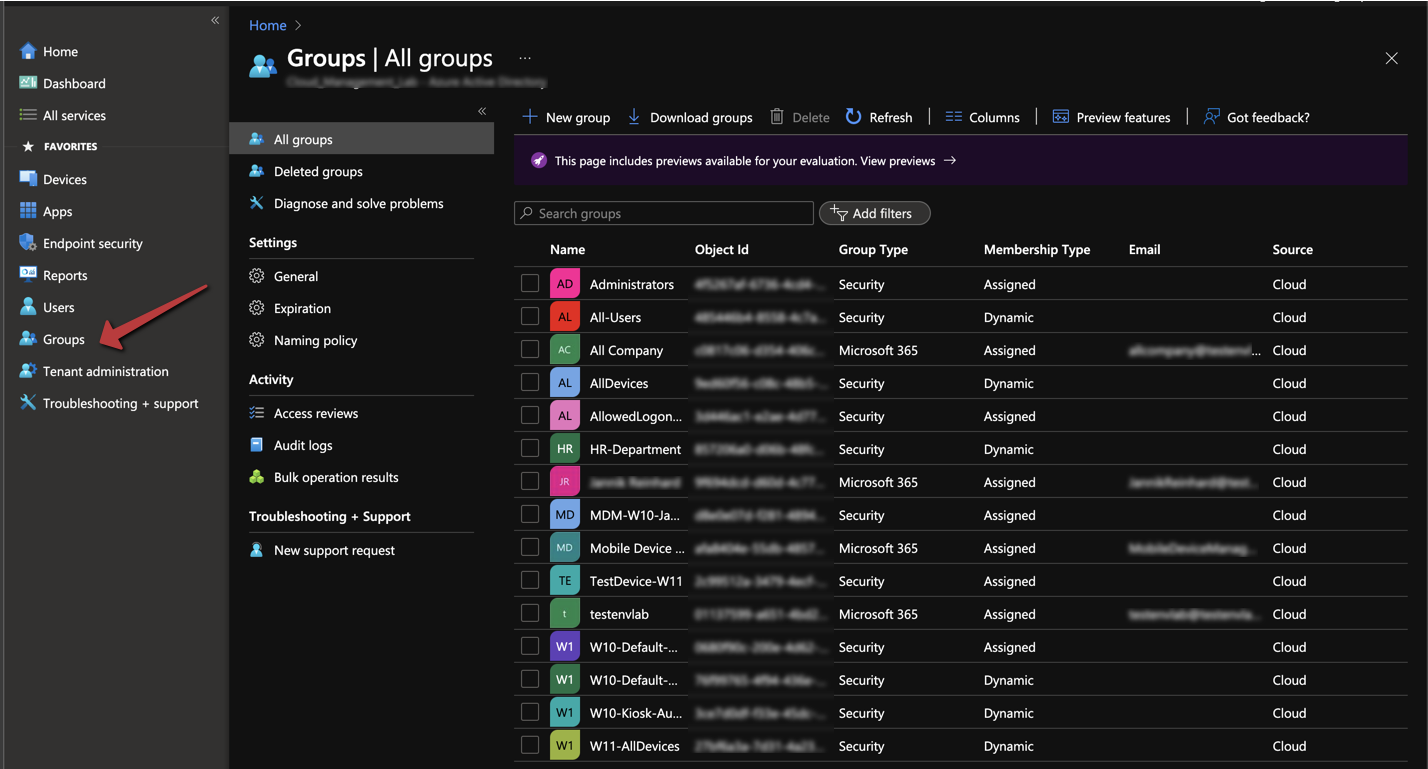Collapse the left sidebar using the double chevron
1428x769 pixels.
(x=214, y=19)
